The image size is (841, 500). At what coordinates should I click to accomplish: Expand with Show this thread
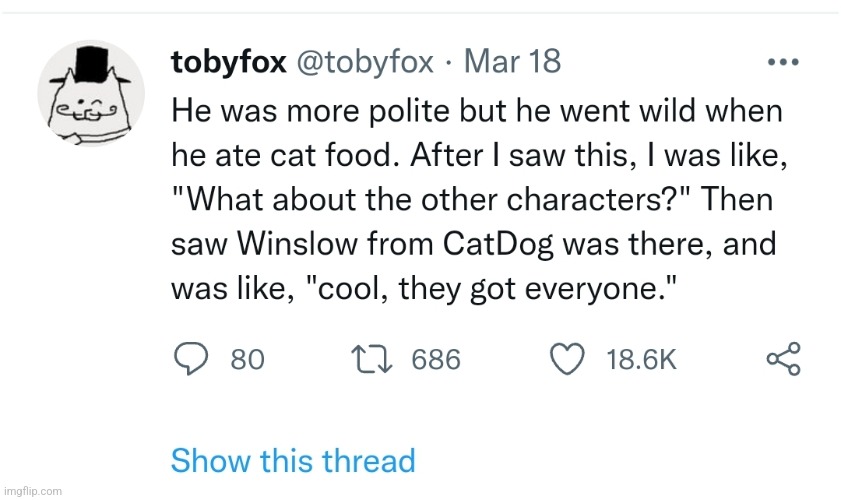(x=293, y=460)
